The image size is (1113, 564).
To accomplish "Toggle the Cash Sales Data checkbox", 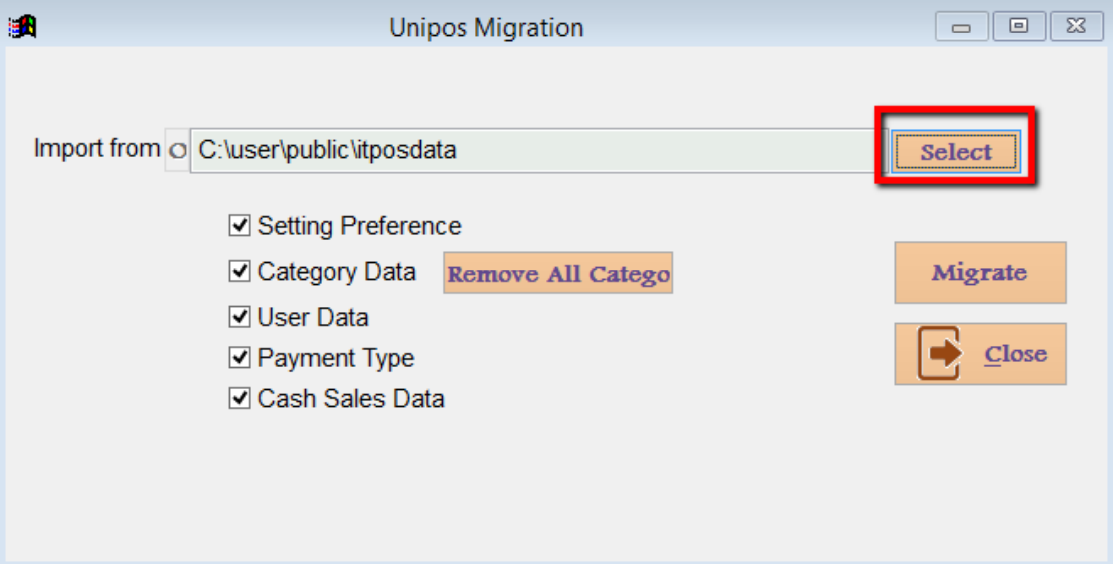I will click(239, 398).
